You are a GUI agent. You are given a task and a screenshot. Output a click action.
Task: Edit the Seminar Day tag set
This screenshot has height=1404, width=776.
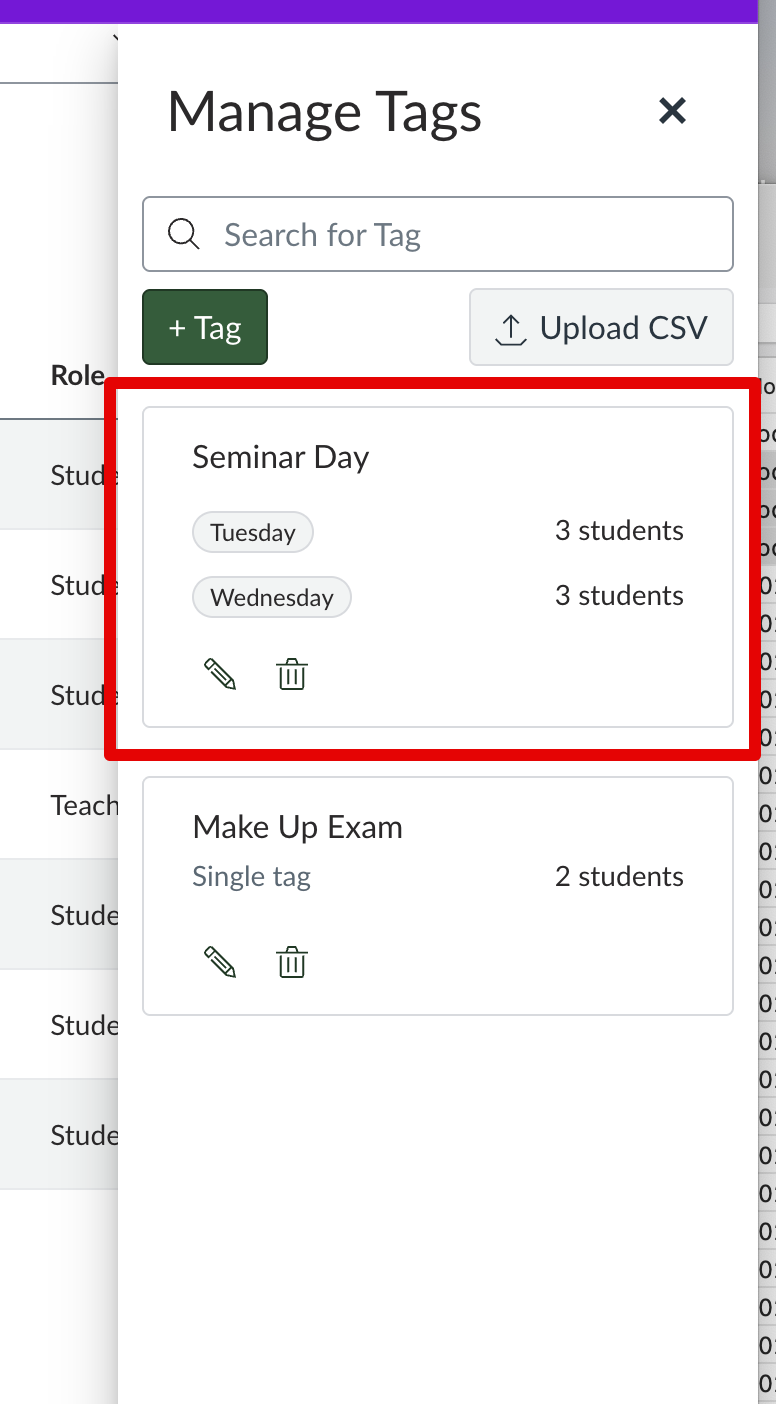pyautogui.click(x=220, y=675)
